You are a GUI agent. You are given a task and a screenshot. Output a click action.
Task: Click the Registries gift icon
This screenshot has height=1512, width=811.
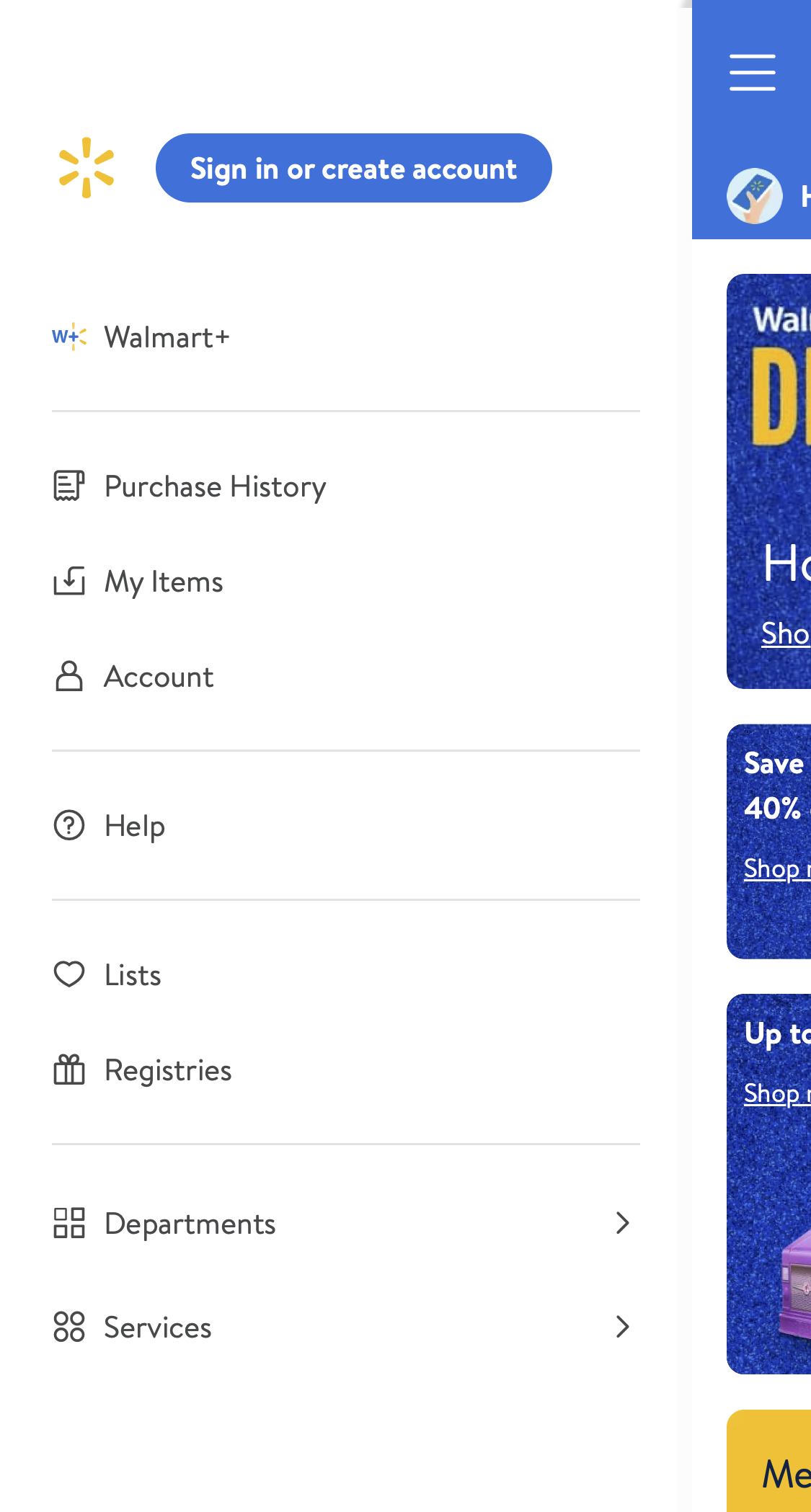click(69, 1069)
